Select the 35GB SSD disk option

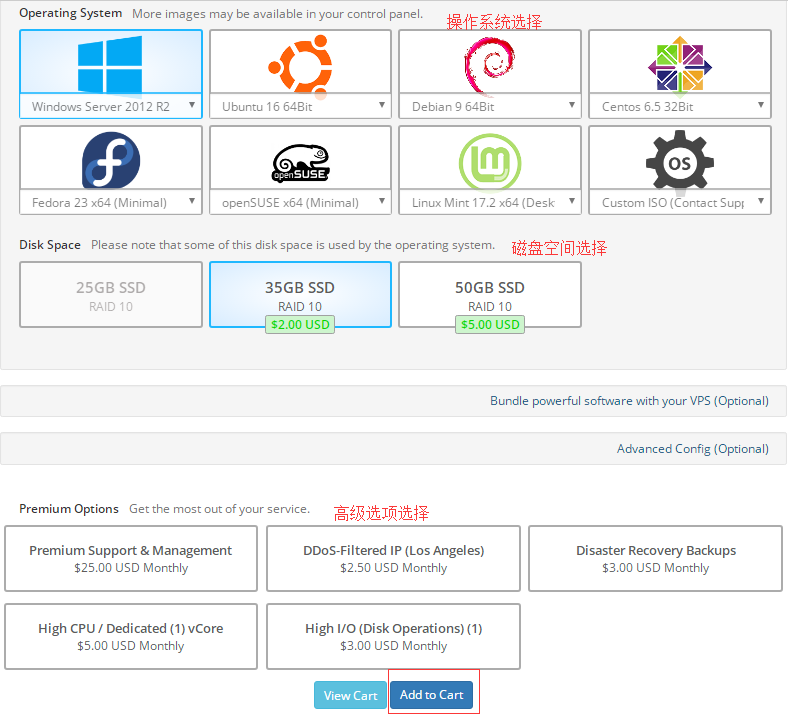[x=300, y=294]
